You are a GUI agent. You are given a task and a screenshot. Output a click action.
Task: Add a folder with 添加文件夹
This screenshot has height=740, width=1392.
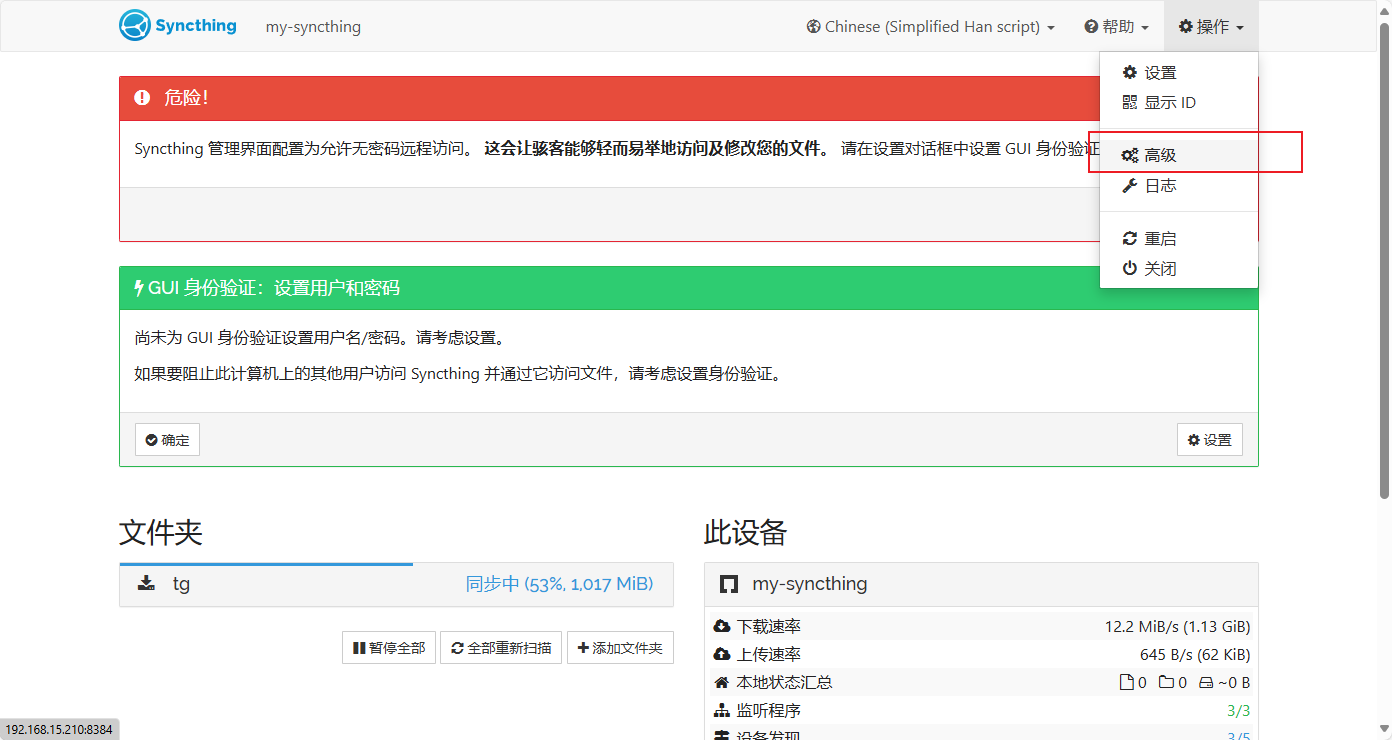click(x=620, y=648)
